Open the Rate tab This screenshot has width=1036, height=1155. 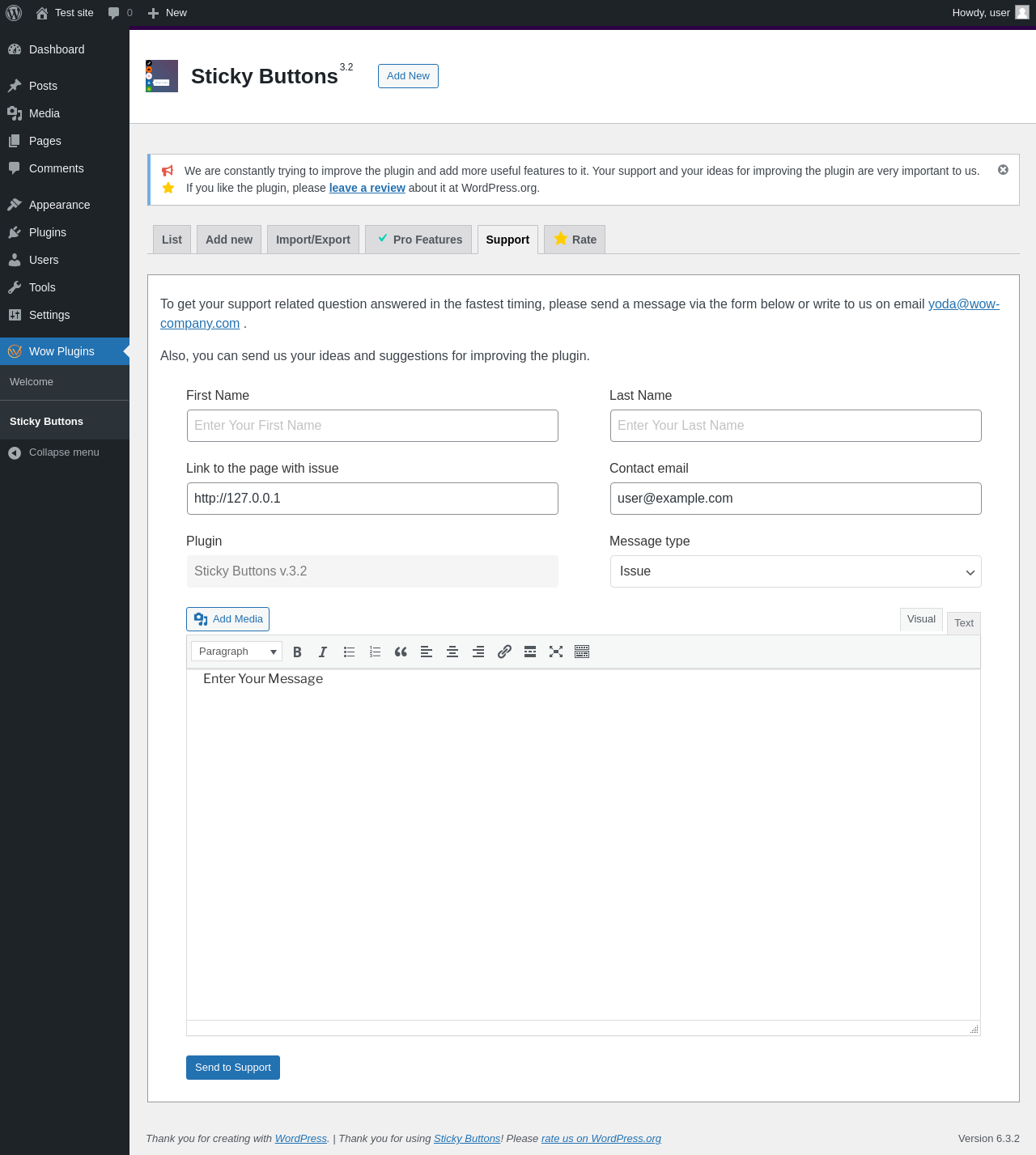[x=575, y=240]
